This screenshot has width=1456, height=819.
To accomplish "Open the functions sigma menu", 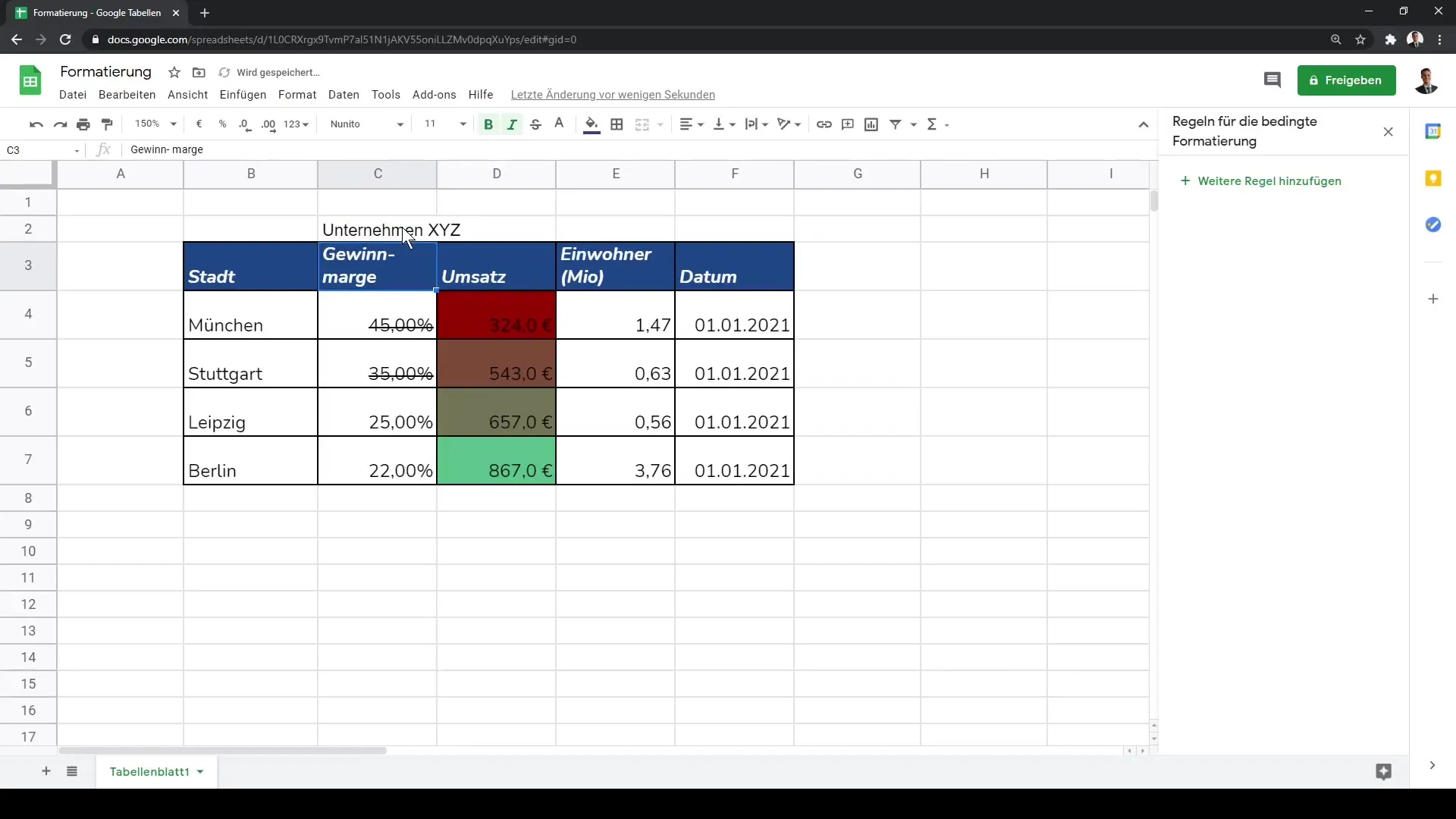I will tap(937, 124).
